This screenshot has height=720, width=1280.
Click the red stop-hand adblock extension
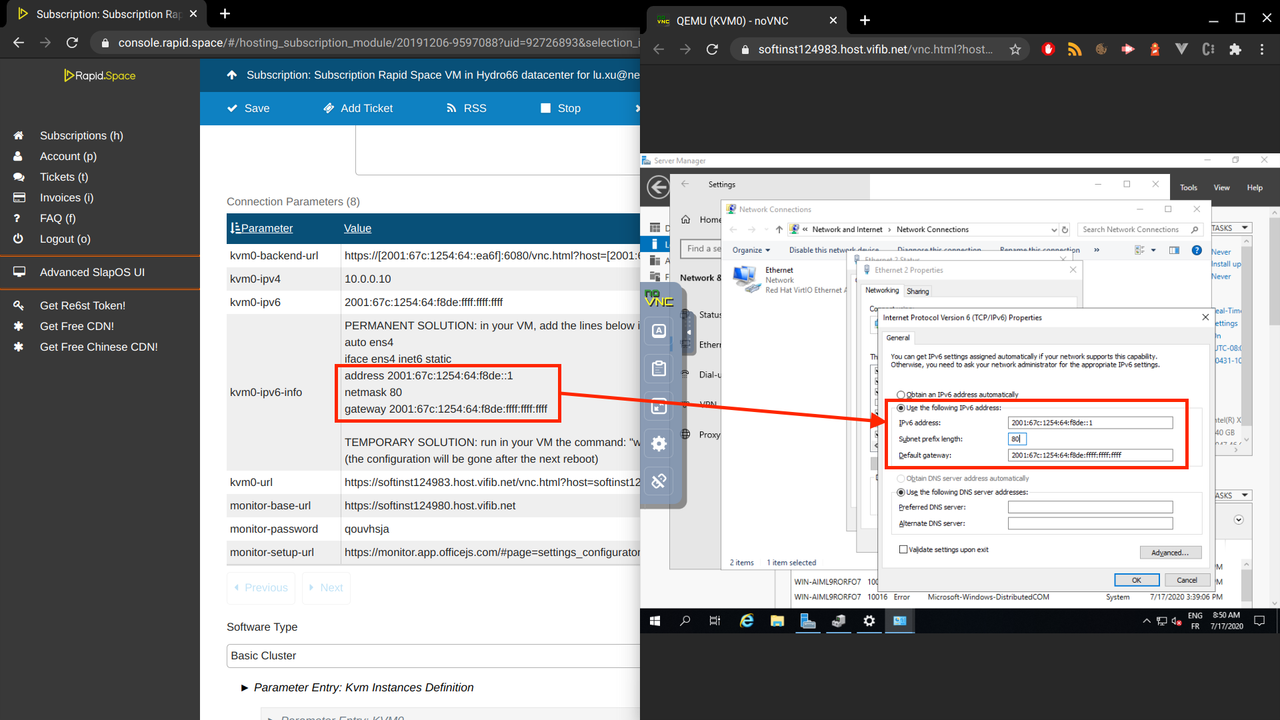(1049, 49)
